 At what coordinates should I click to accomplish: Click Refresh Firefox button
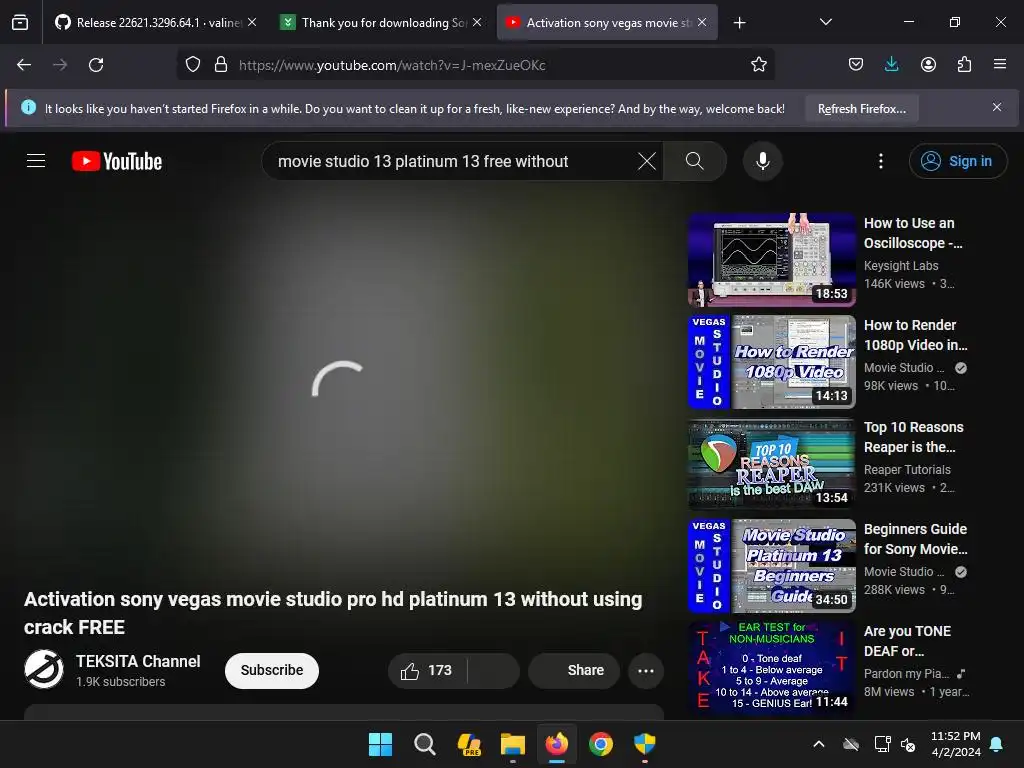tap(861, 108)
